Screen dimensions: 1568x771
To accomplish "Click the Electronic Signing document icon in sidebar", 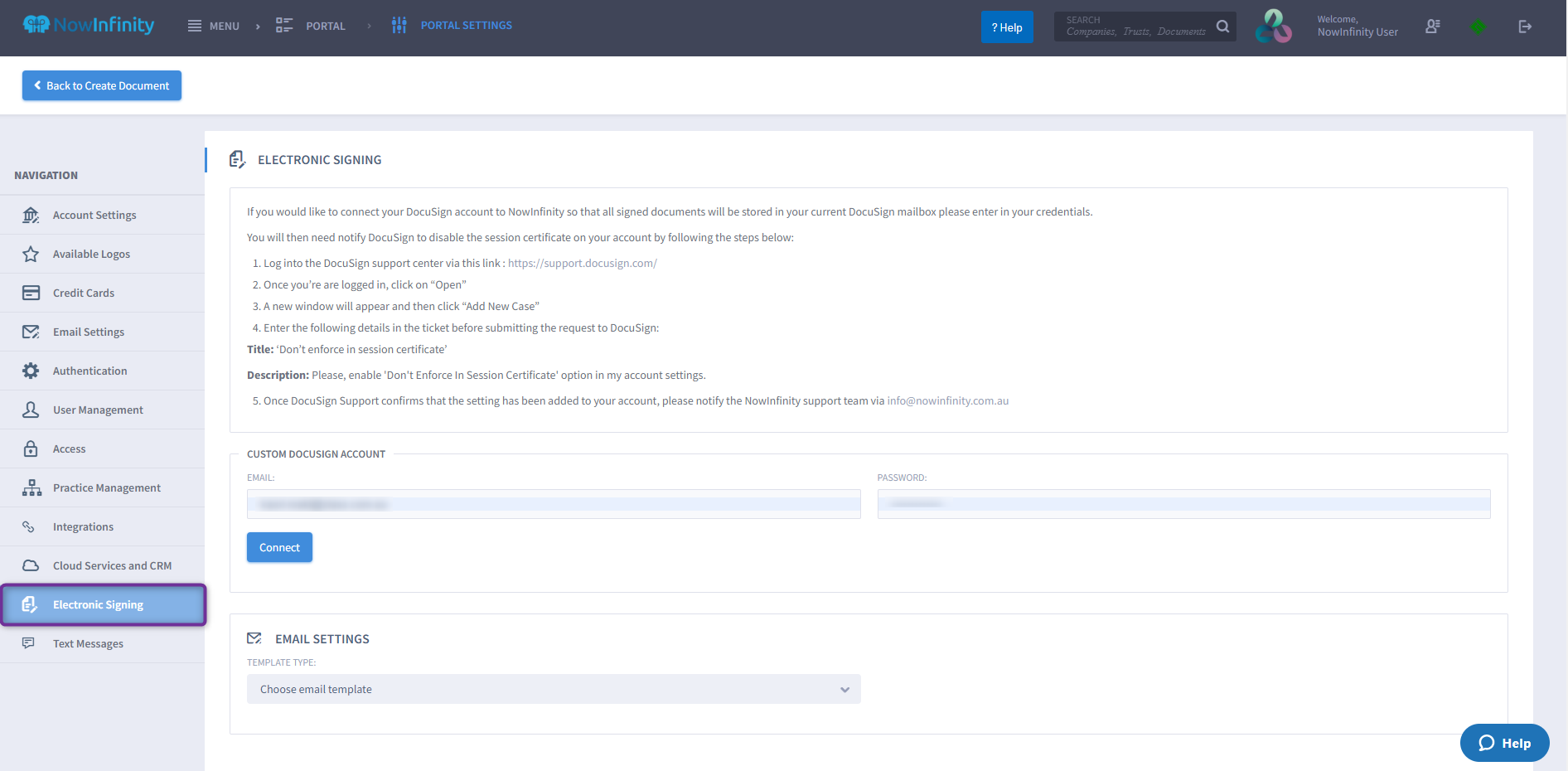I will point(30,604).
